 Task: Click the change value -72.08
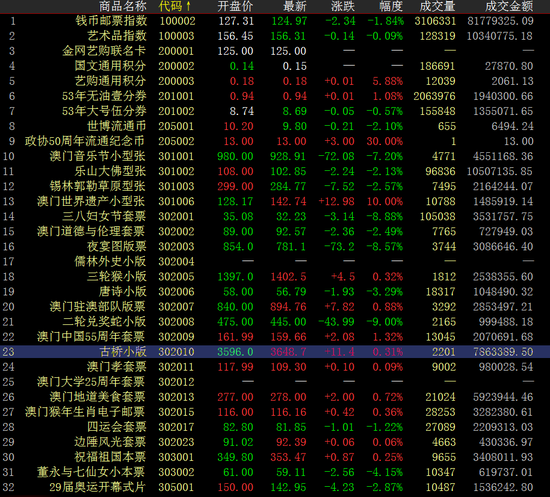tap(336, 157)
